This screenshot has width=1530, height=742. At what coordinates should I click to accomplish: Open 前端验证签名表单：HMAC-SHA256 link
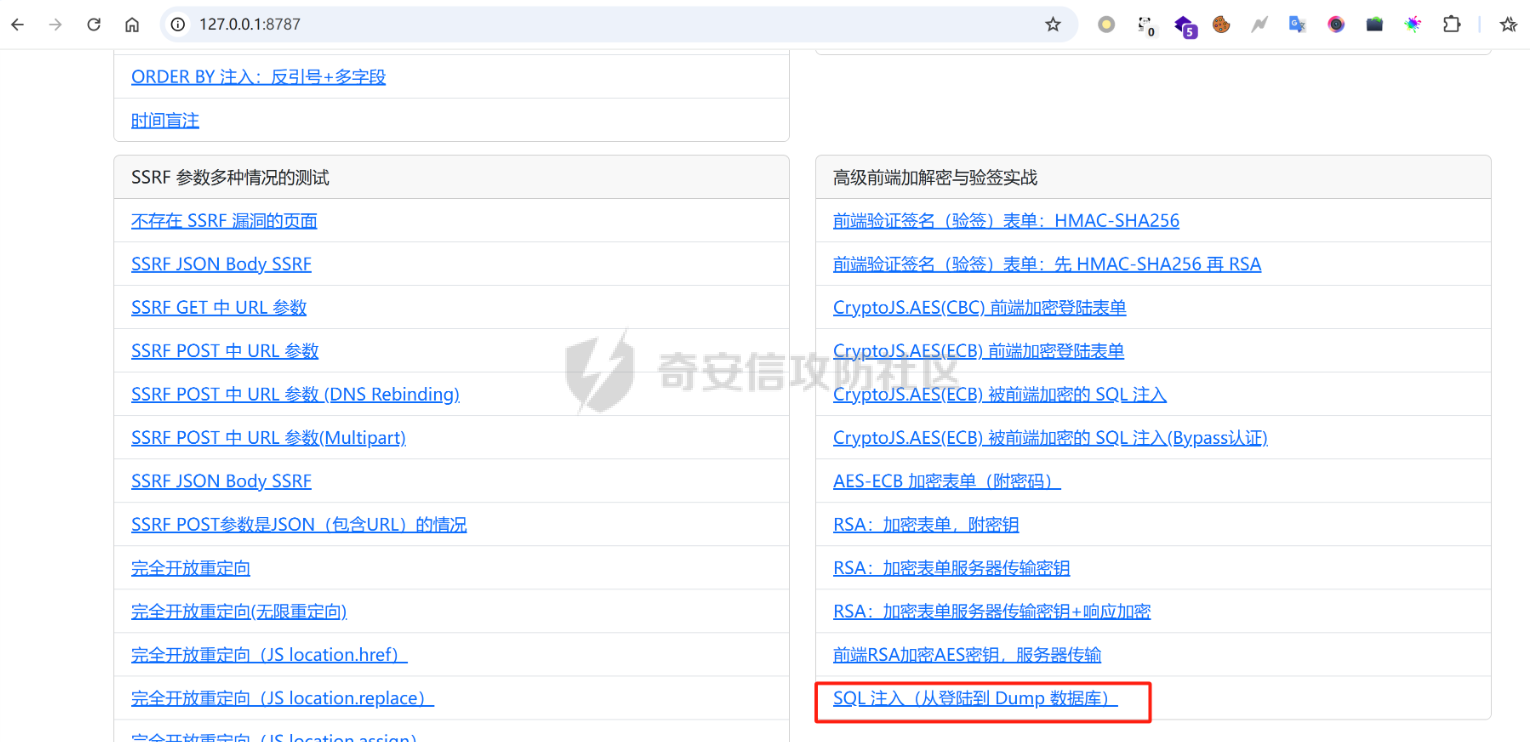click(x=1006, y=221)
